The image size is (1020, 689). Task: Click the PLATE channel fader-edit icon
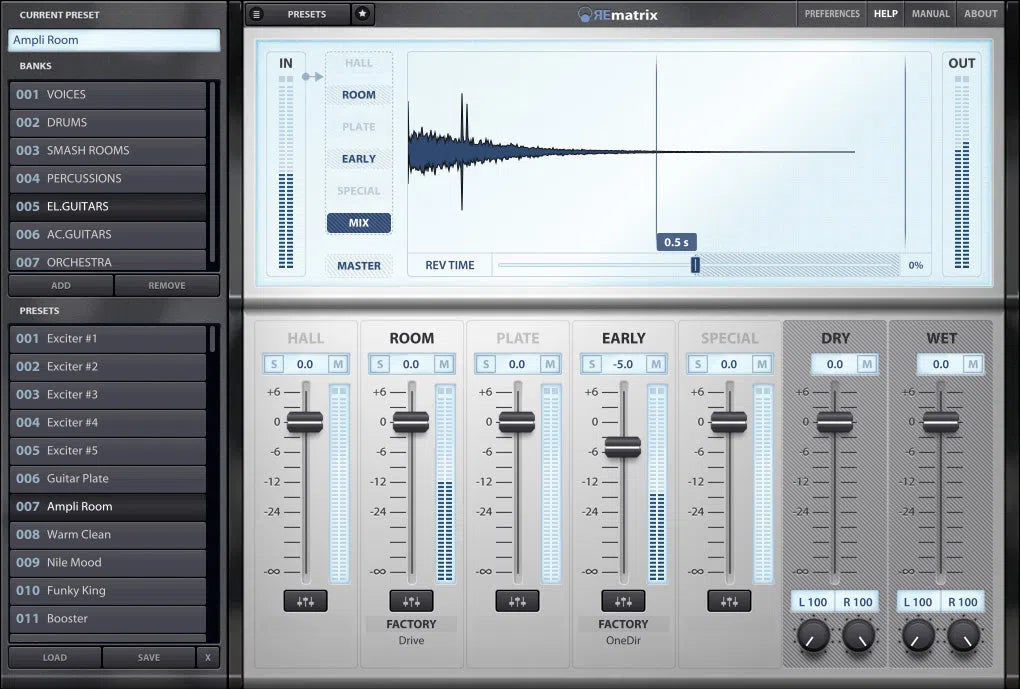pos(517,600)
